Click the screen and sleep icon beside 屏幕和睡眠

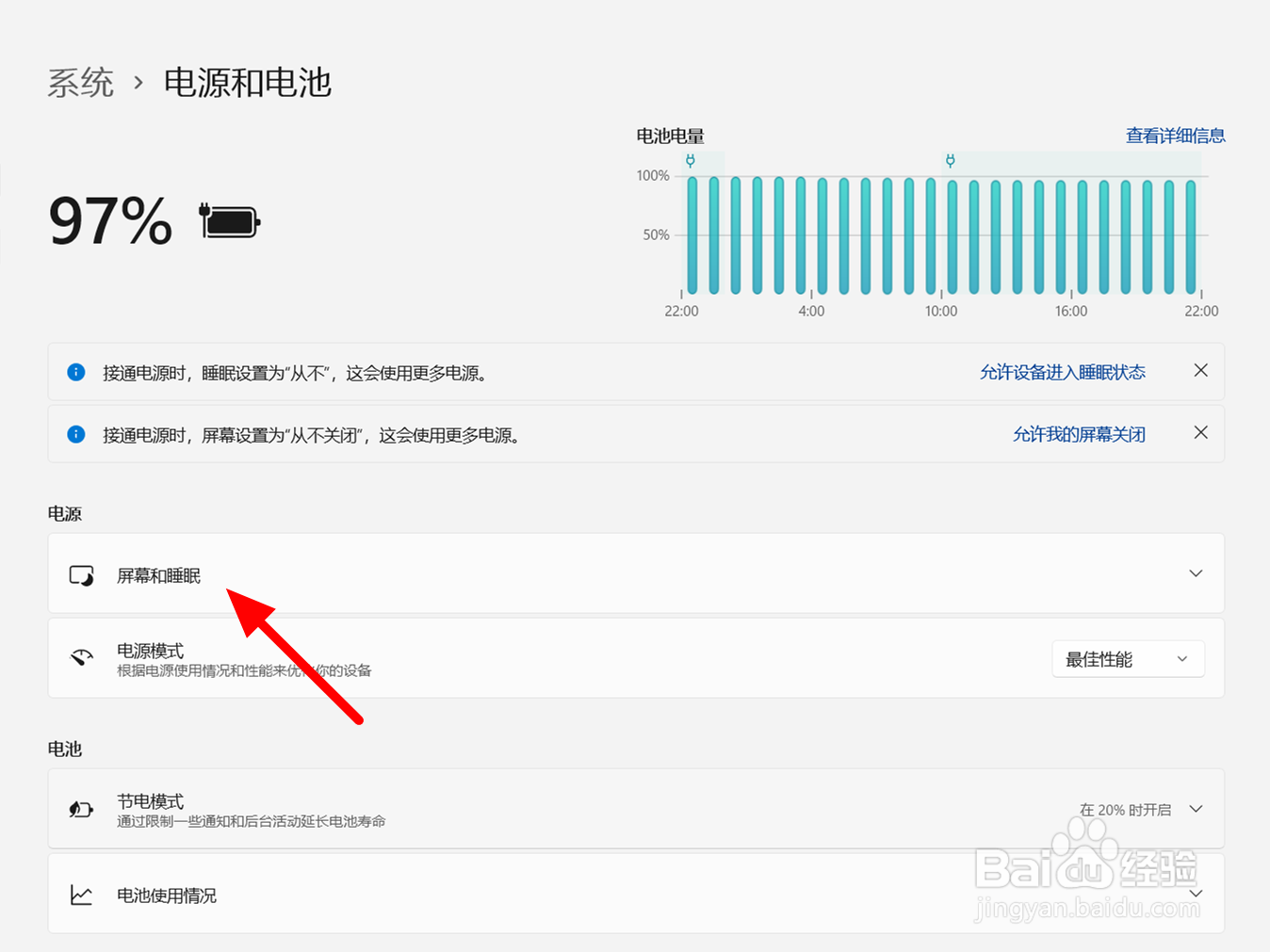(x=81, y=574)
